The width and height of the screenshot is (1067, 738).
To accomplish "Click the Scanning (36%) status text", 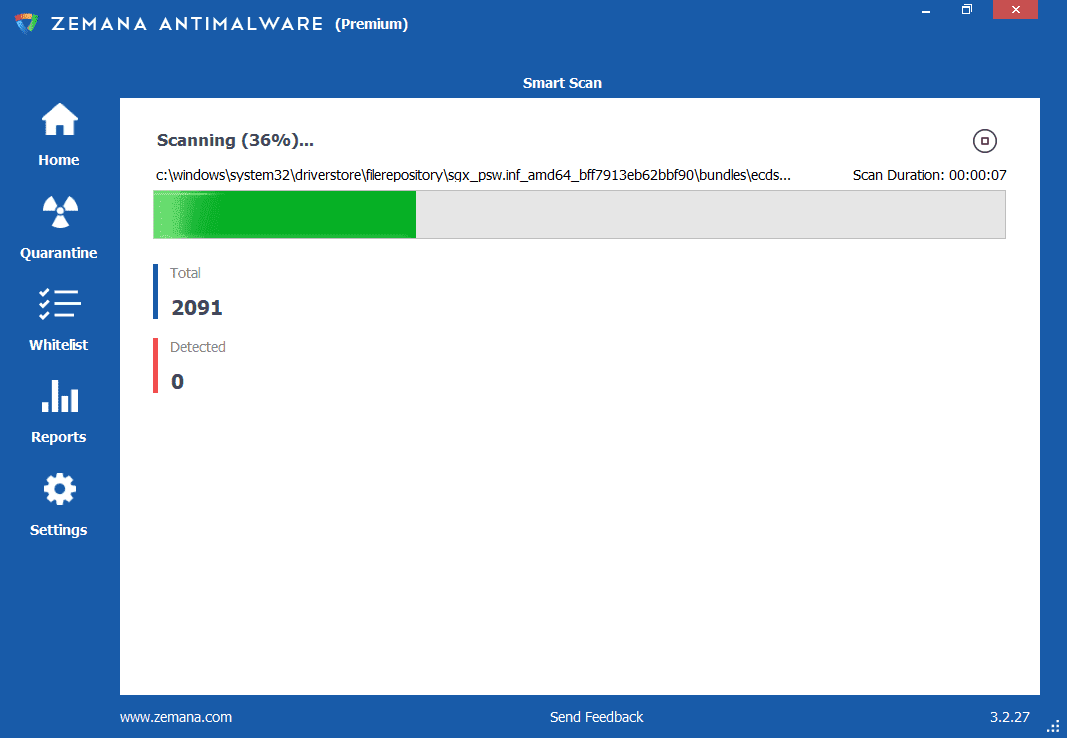I will point(235,140).
